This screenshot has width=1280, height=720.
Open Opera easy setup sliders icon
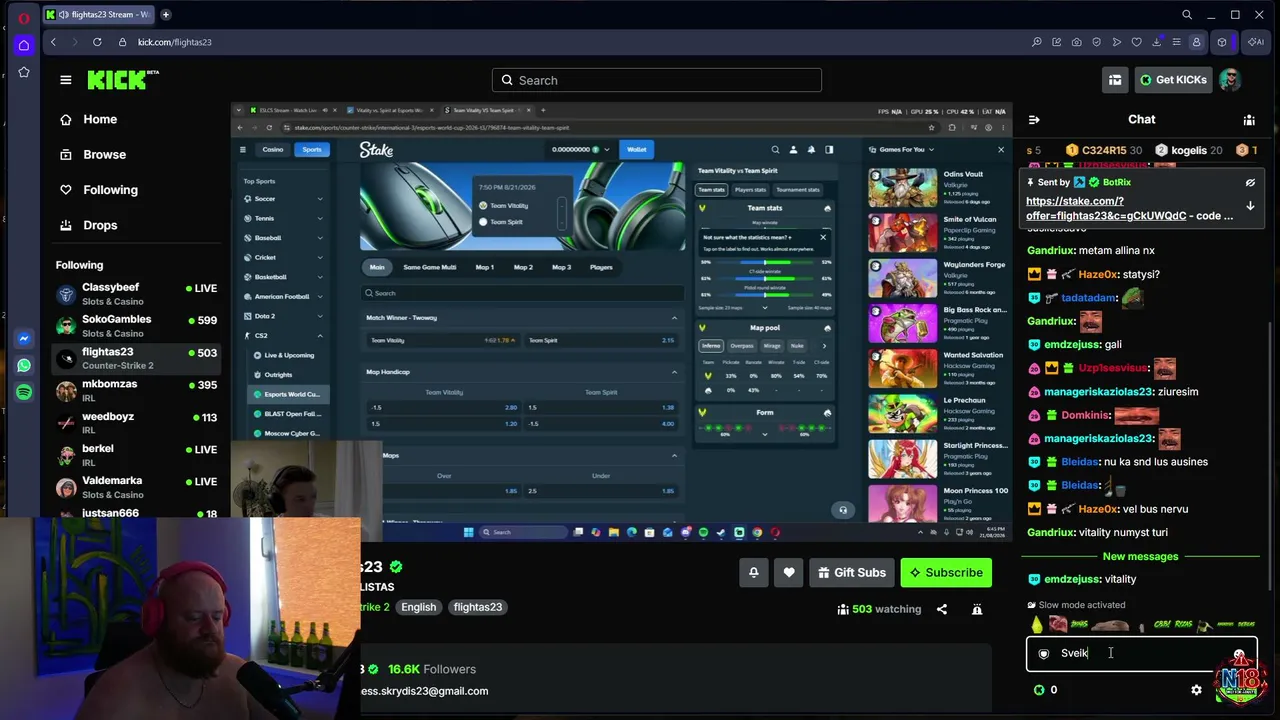(1176, 42)
